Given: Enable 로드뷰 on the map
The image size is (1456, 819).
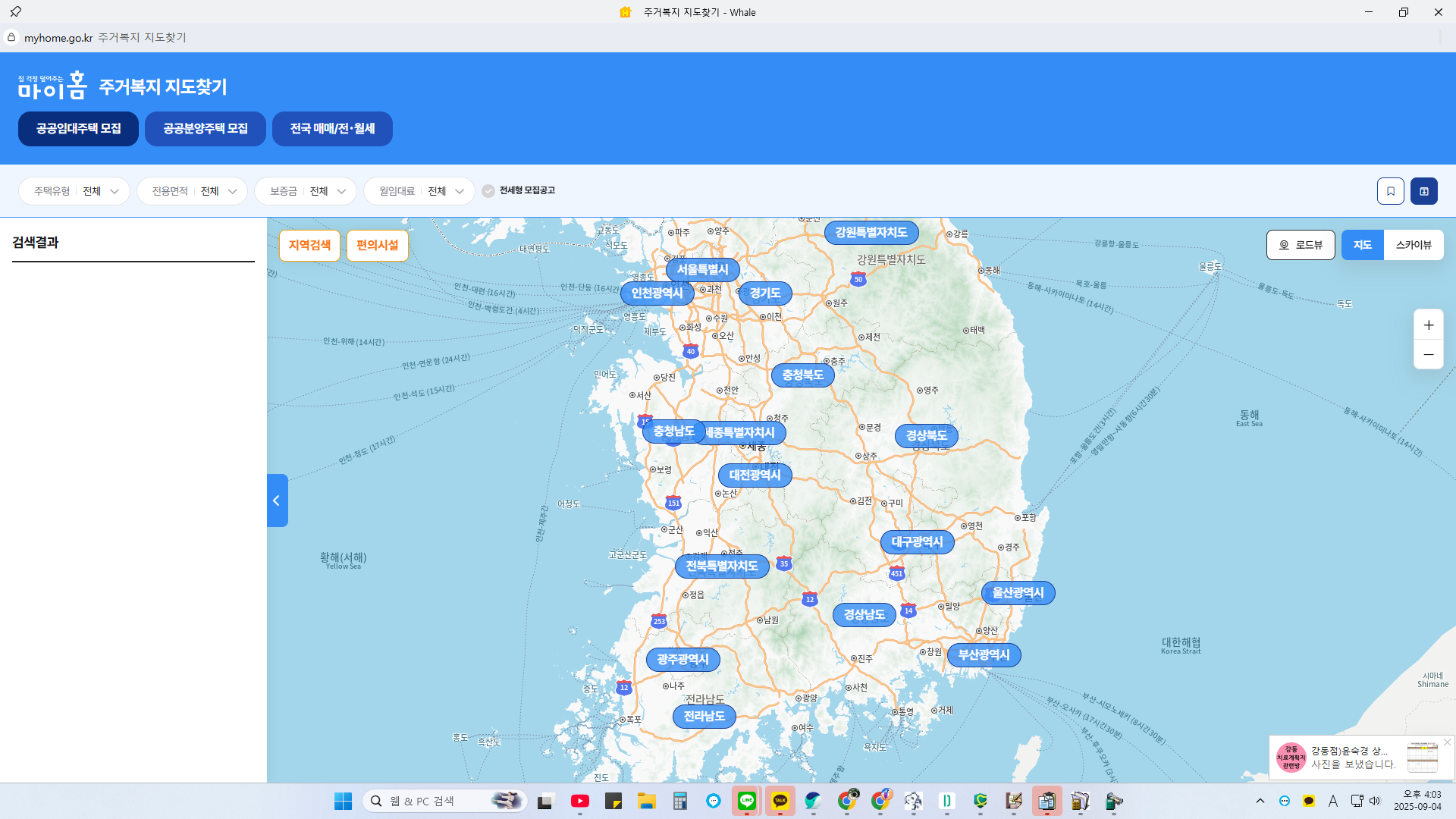Looking at the screenshot, I should tap(1300, 245).
